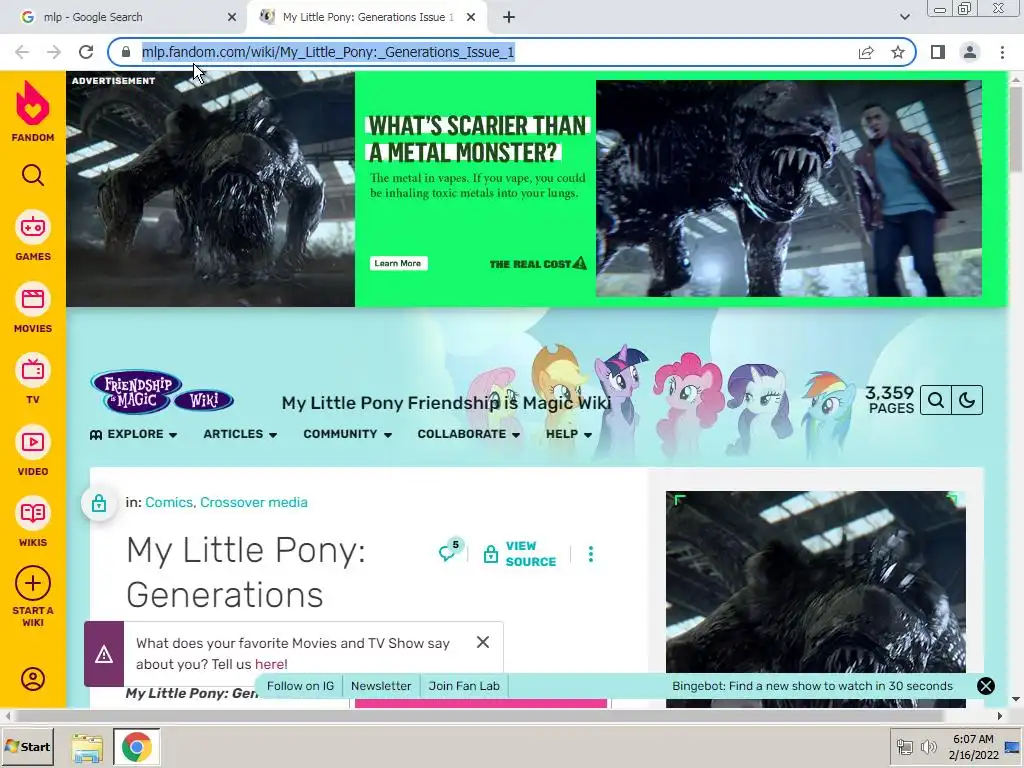
Task: Expand the Explore menu
Action: 133,434
